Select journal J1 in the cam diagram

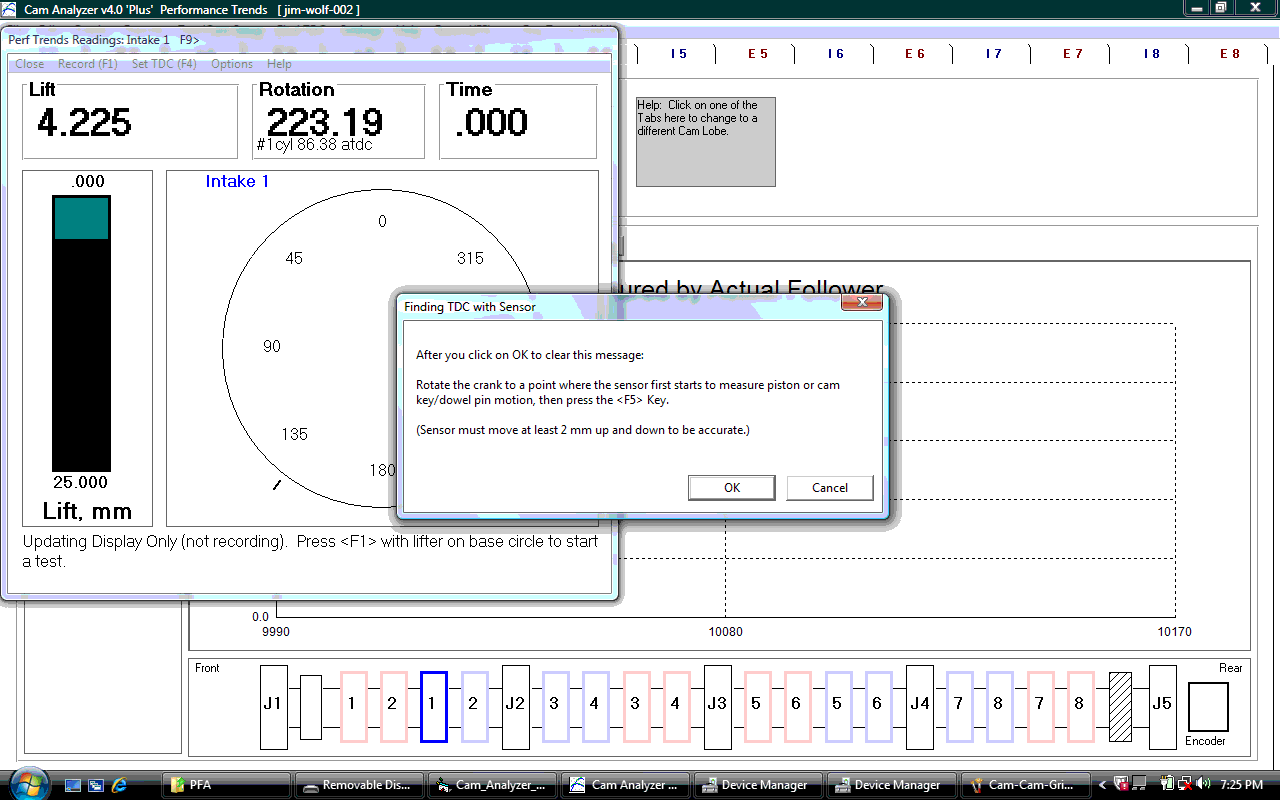pos(273,707)
